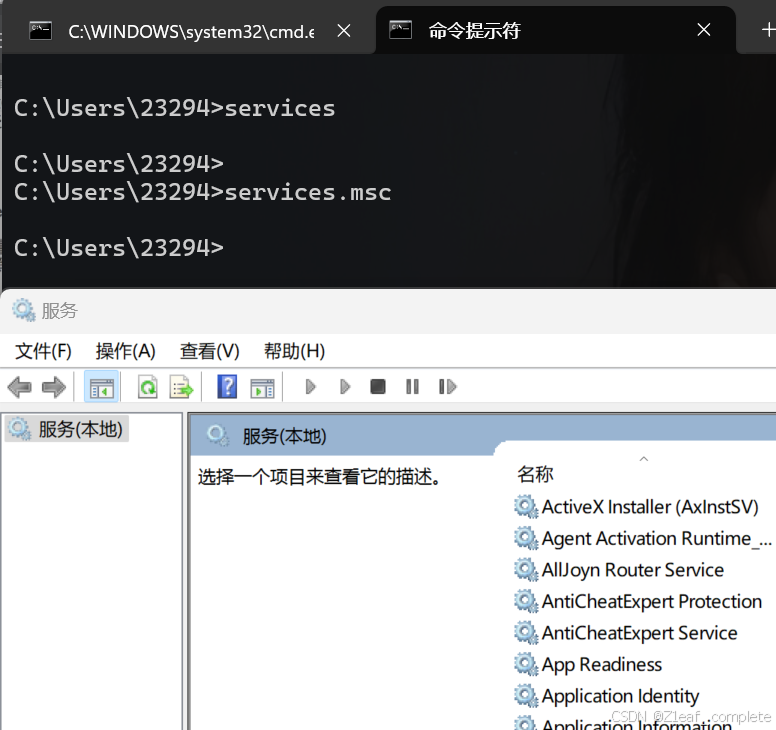
Task: Open the 文件(F) menu
Action: click(44, 351)
